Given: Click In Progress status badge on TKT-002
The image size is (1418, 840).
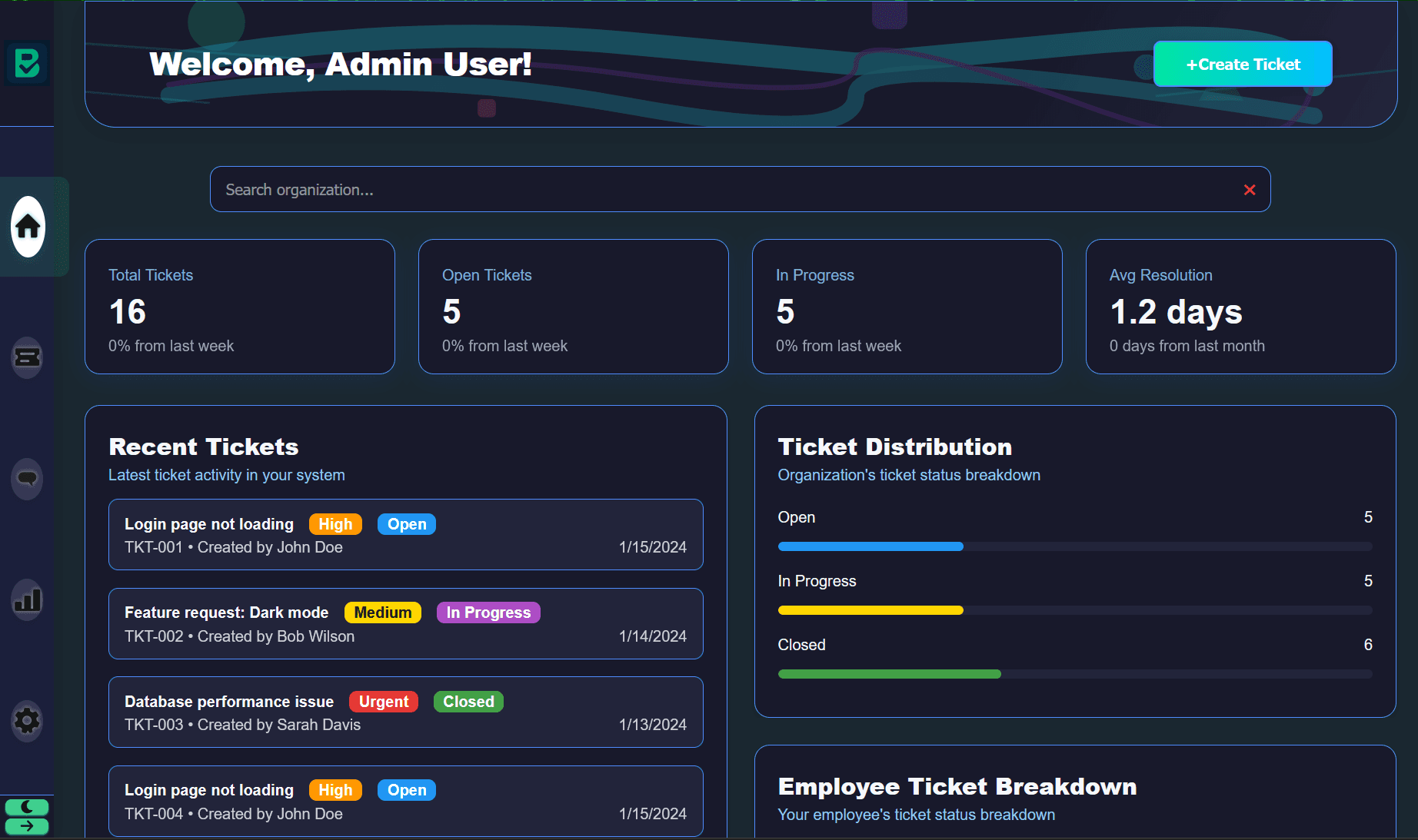Looking at the screenshot, I should click(488, 613).
